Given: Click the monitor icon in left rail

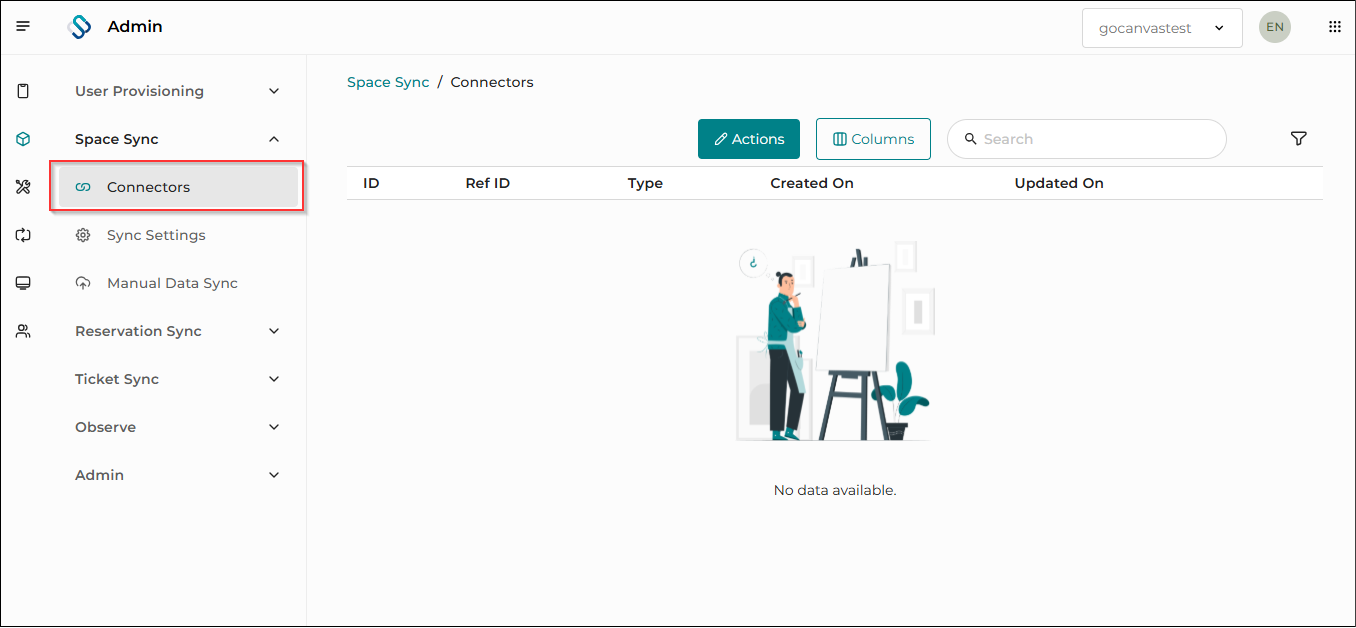Looking at the screenshot, I should coord(23,283).
